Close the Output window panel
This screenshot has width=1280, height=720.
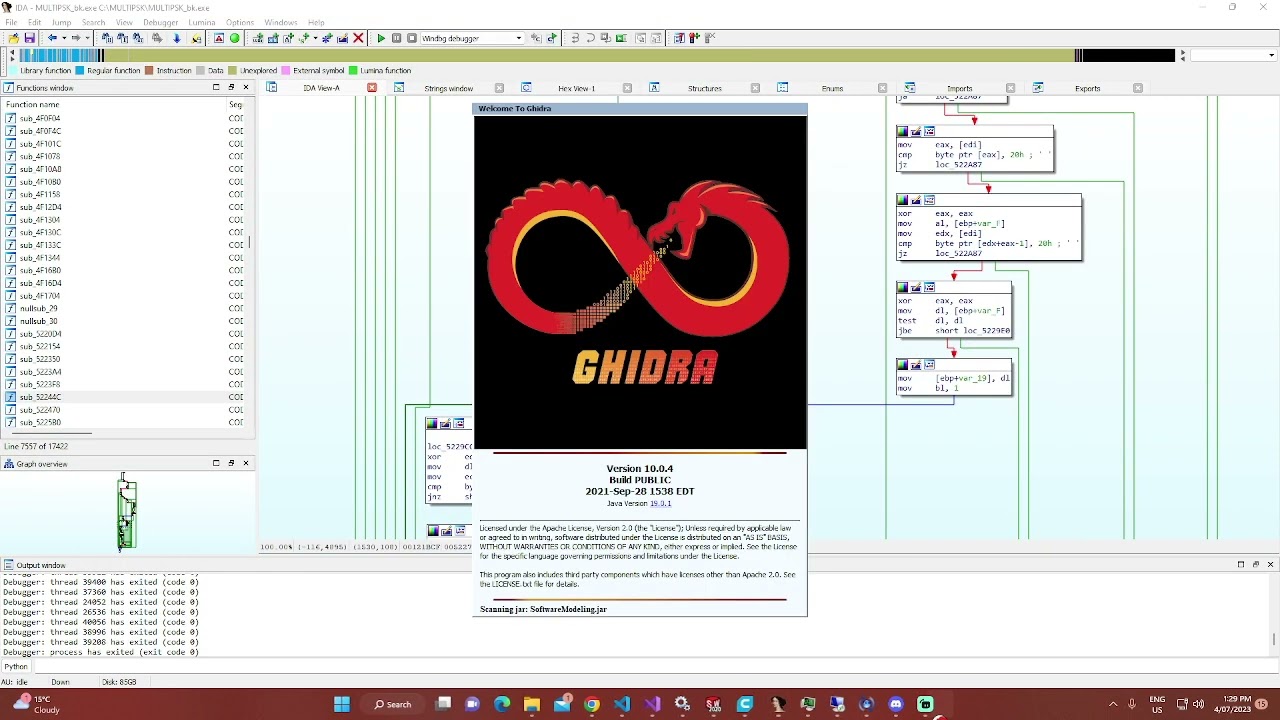point(1271,565)
